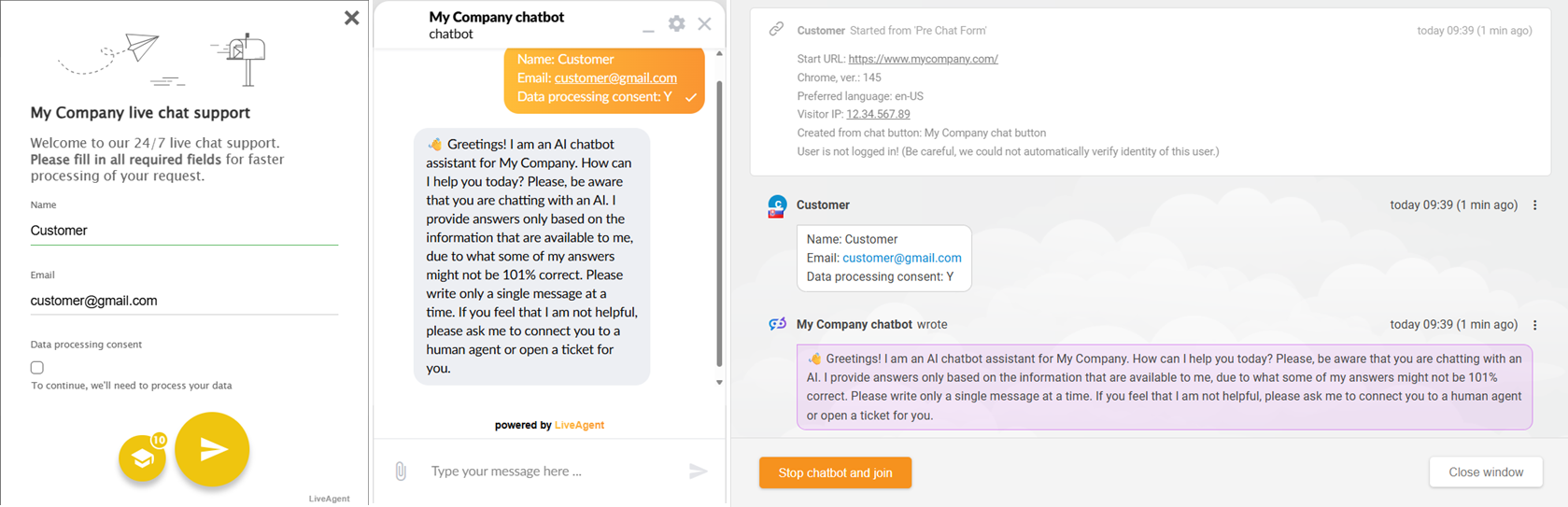Tick the Data processing consent checkbox
Image resolution: width=1568 pixels, height=507 pixels.
tap(37, 368)
